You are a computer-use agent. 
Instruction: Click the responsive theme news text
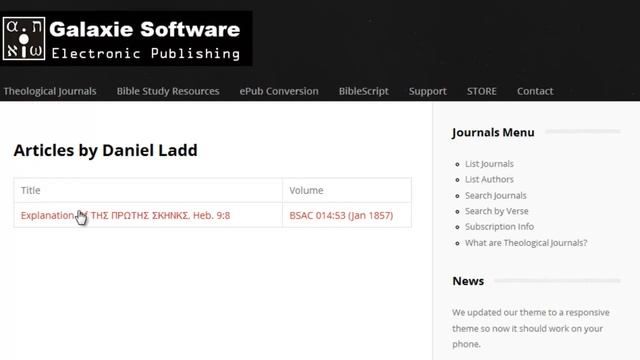pos(531,328)
